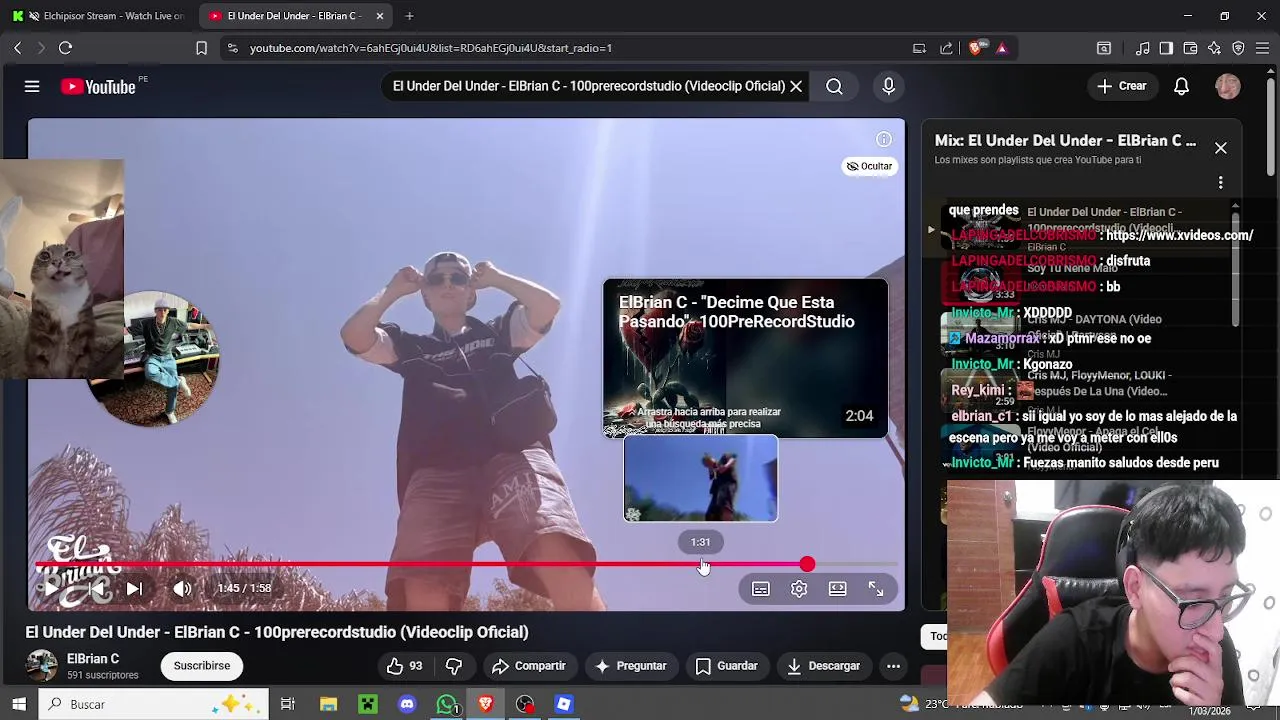
Task: Toggle subtitles in the player
Action: tap(761, 589)
